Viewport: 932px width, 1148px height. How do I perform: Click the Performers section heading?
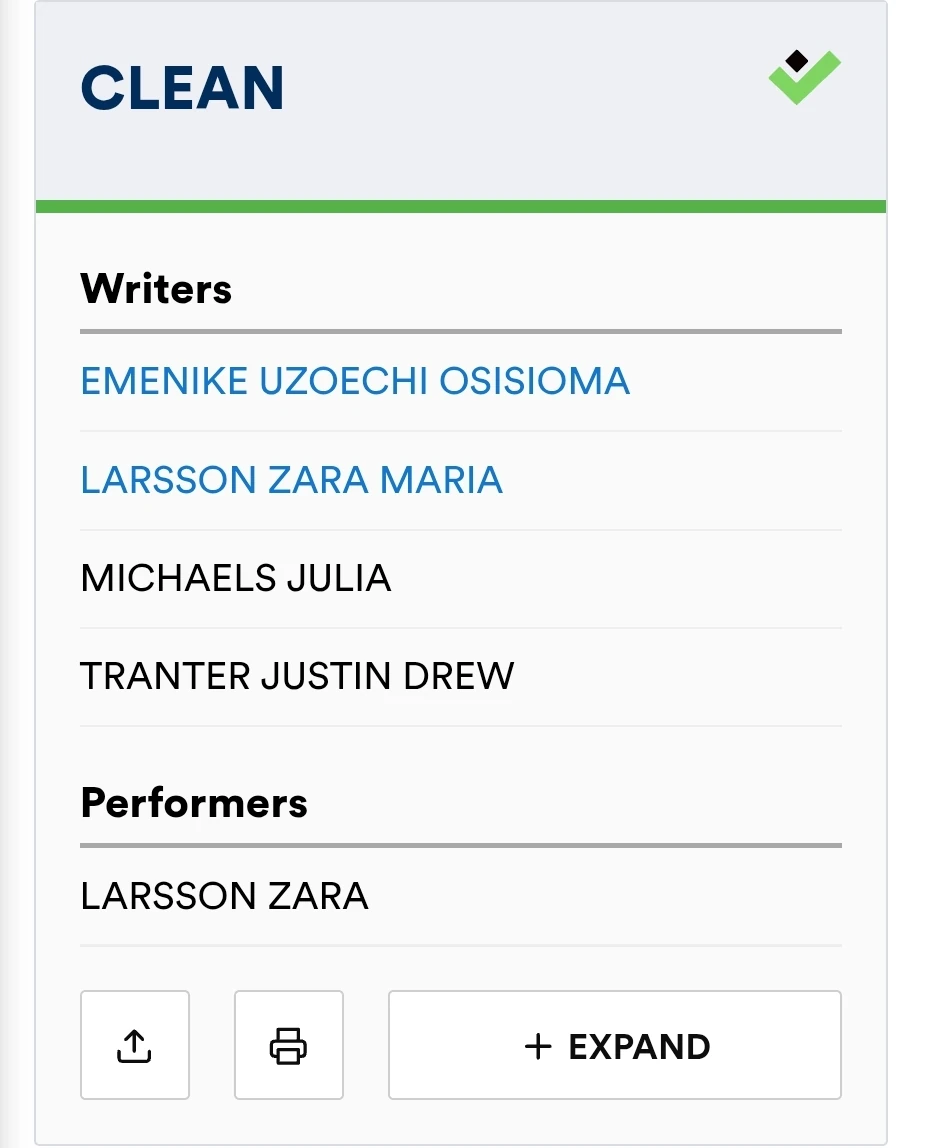coord(194,803)
